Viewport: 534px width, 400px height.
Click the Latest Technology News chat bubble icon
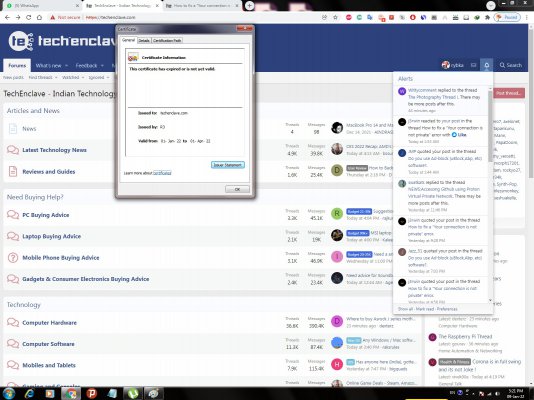[13, 150]
